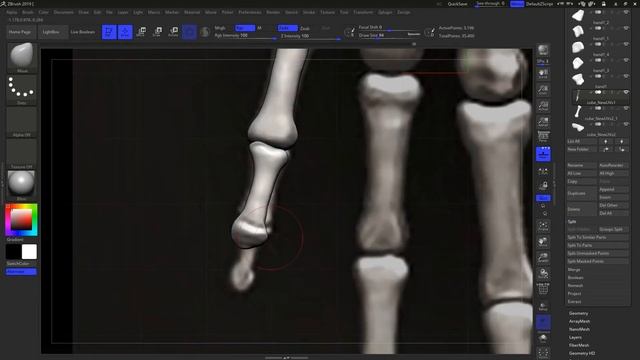Open the Preferences menu

pyautogui.click(x=250, y=12)
